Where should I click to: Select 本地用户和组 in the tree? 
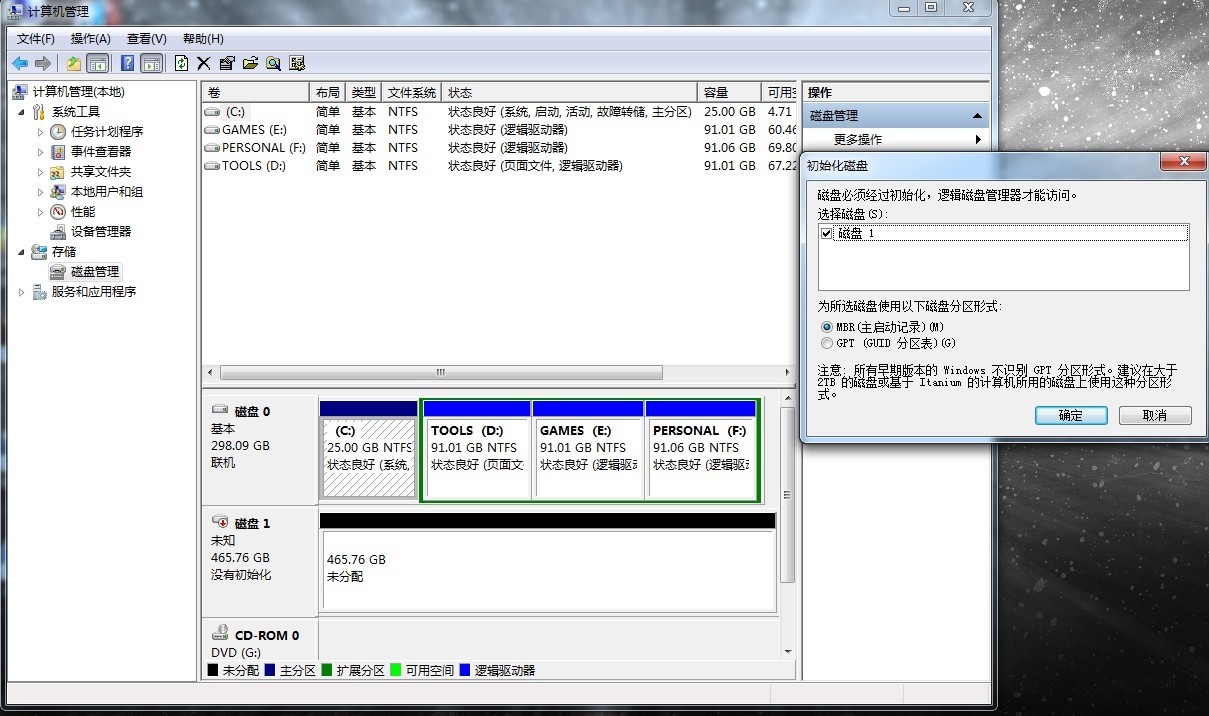click(x=107, y=192)
